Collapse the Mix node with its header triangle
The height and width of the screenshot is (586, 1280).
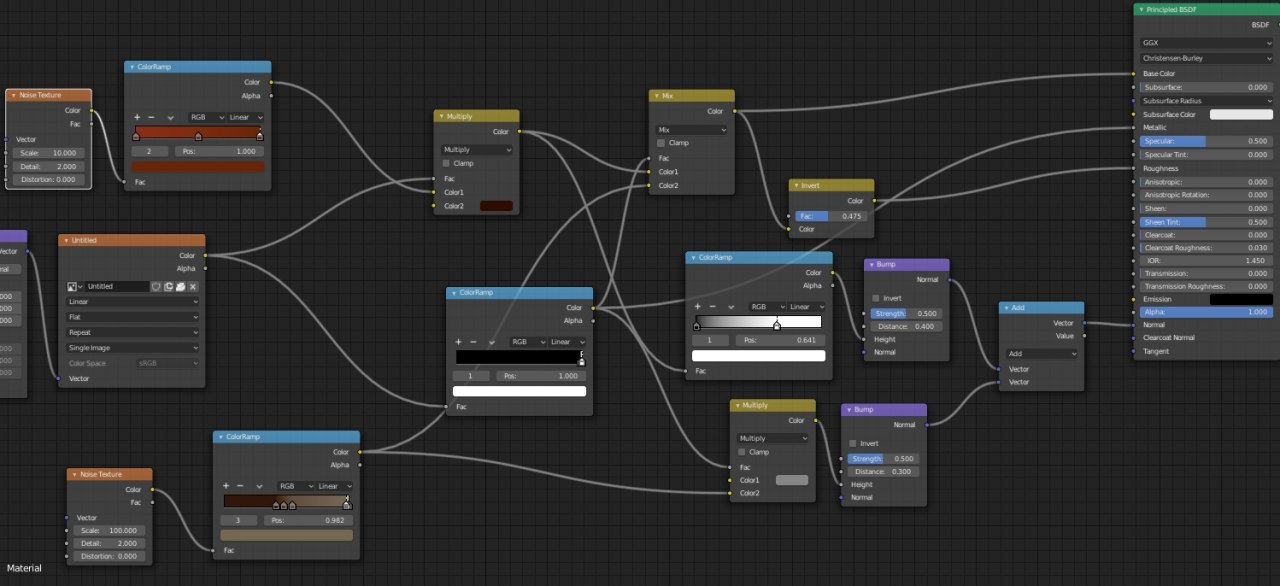[x=656, y=96]
